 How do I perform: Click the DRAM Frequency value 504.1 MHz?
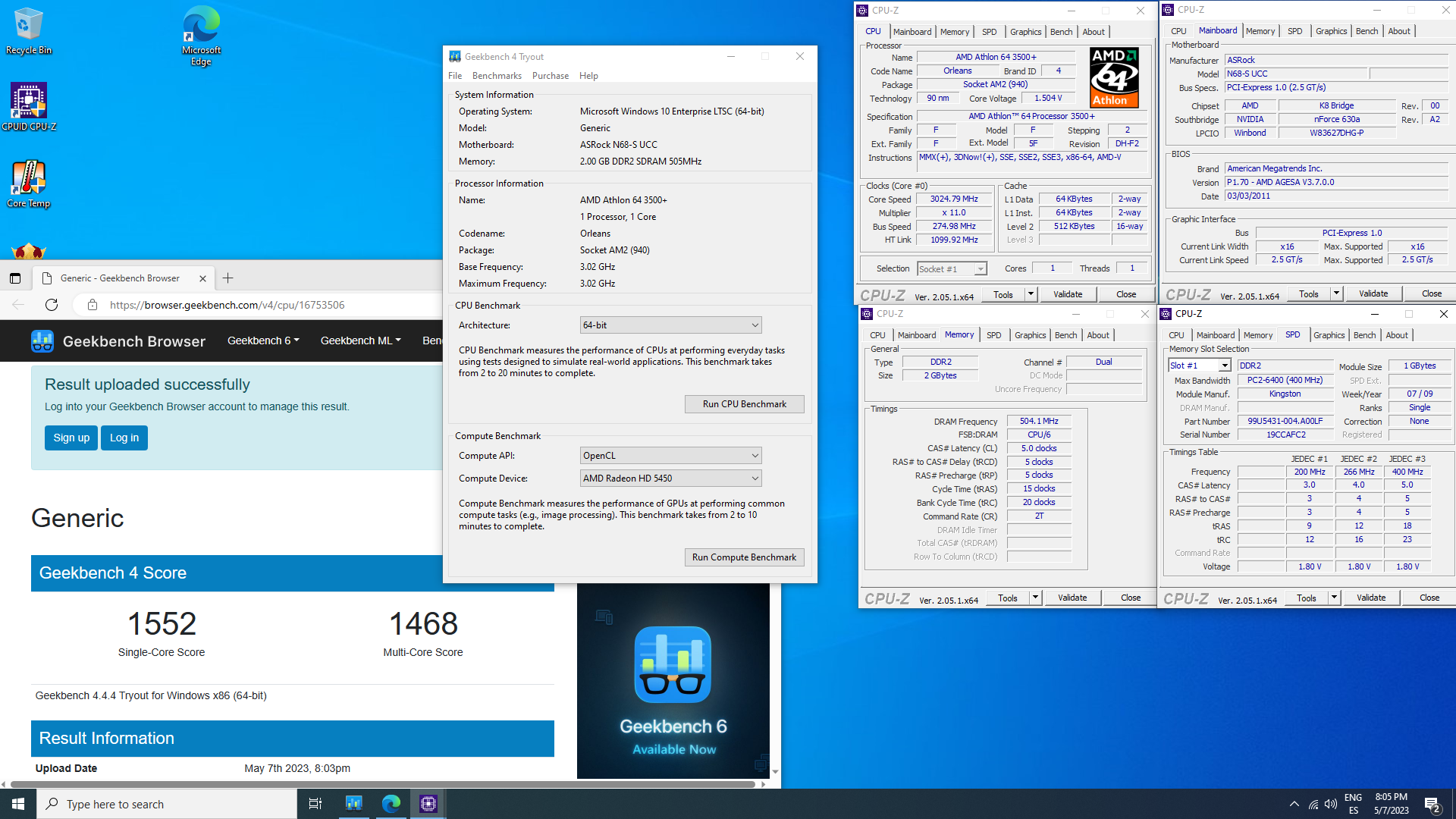coord(1039,422)
